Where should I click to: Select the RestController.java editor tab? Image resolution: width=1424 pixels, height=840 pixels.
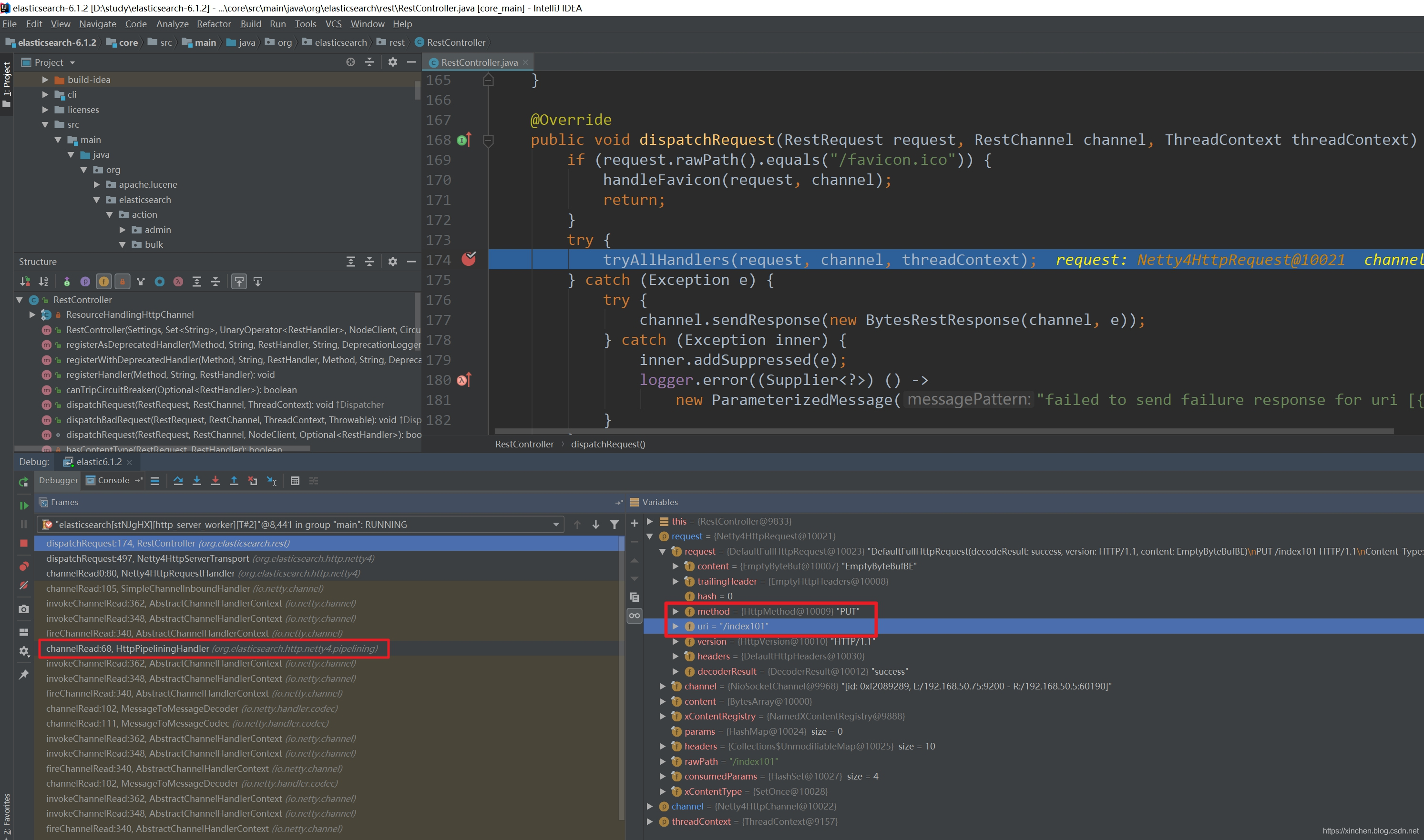click(479, 62)
